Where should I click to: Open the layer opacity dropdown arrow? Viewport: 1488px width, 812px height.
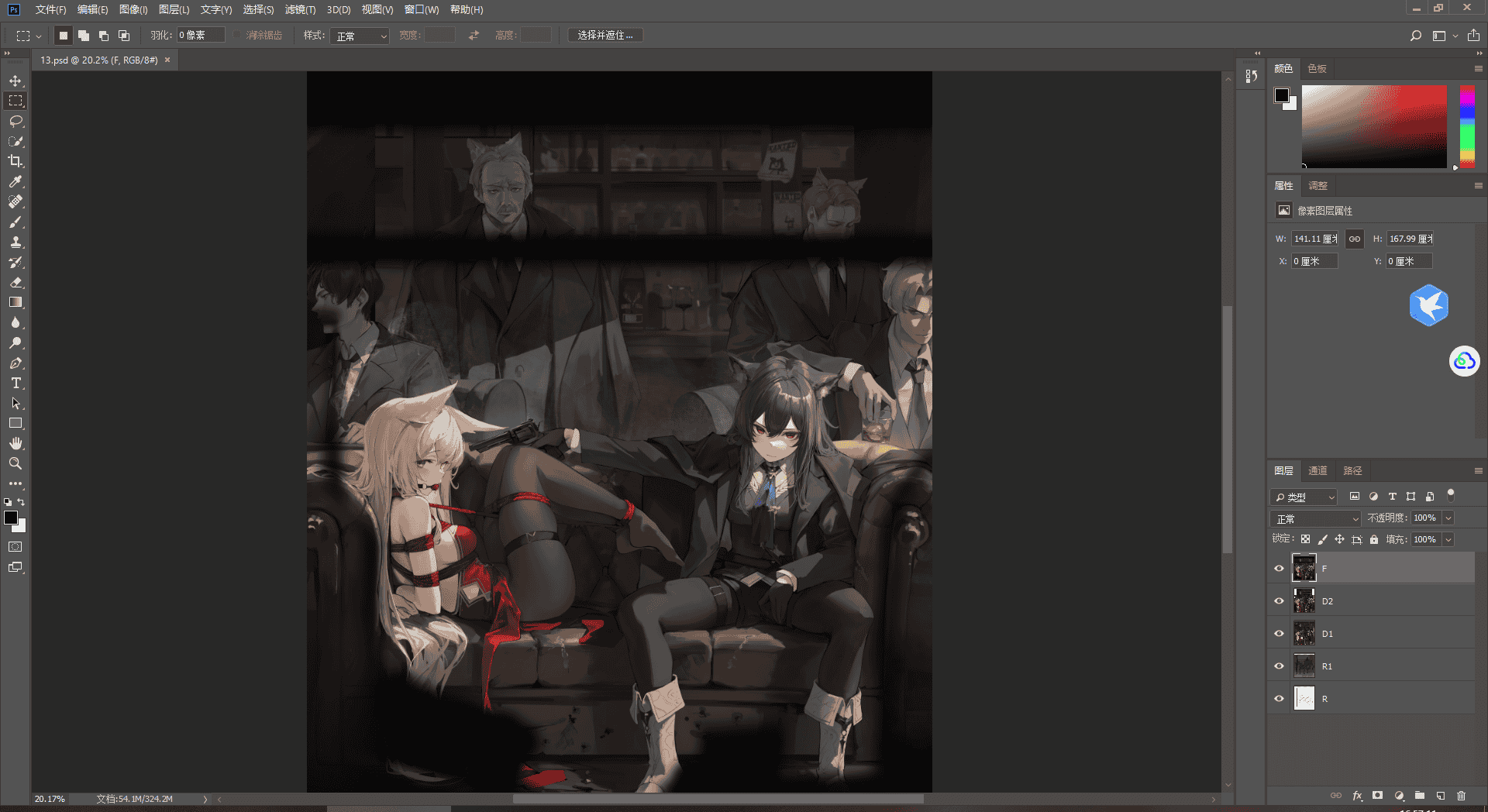point(1448,518)
